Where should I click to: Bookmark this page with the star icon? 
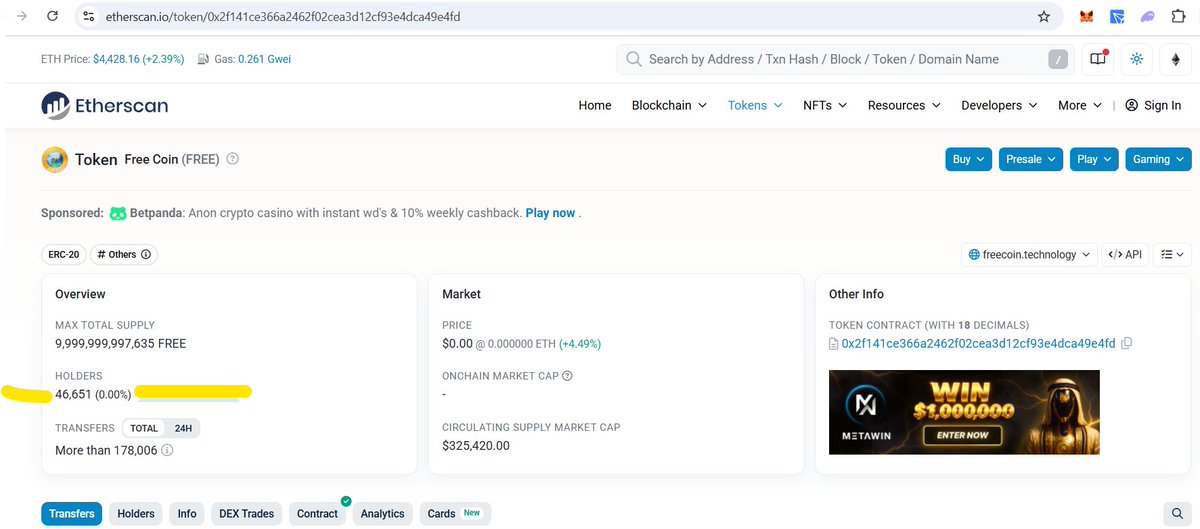pos(1044,17)
